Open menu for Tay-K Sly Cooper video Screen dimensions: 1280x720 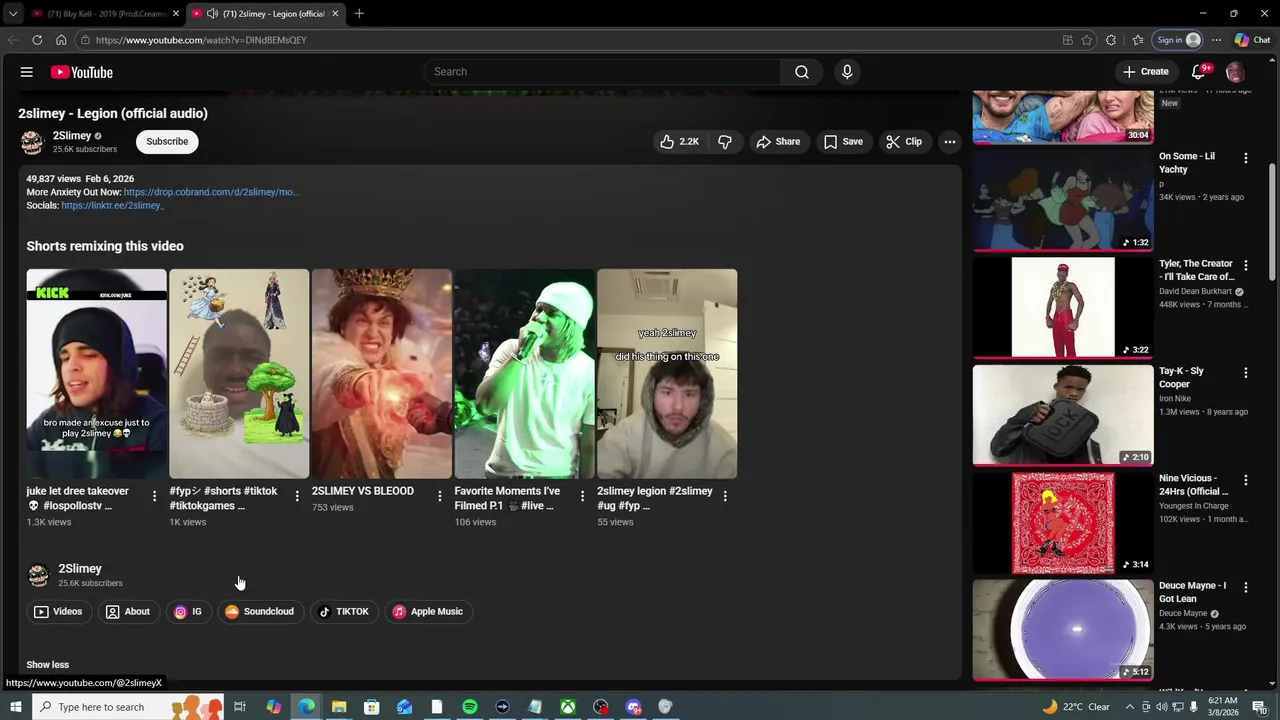pyautogui.click(x=1246, y=373)
